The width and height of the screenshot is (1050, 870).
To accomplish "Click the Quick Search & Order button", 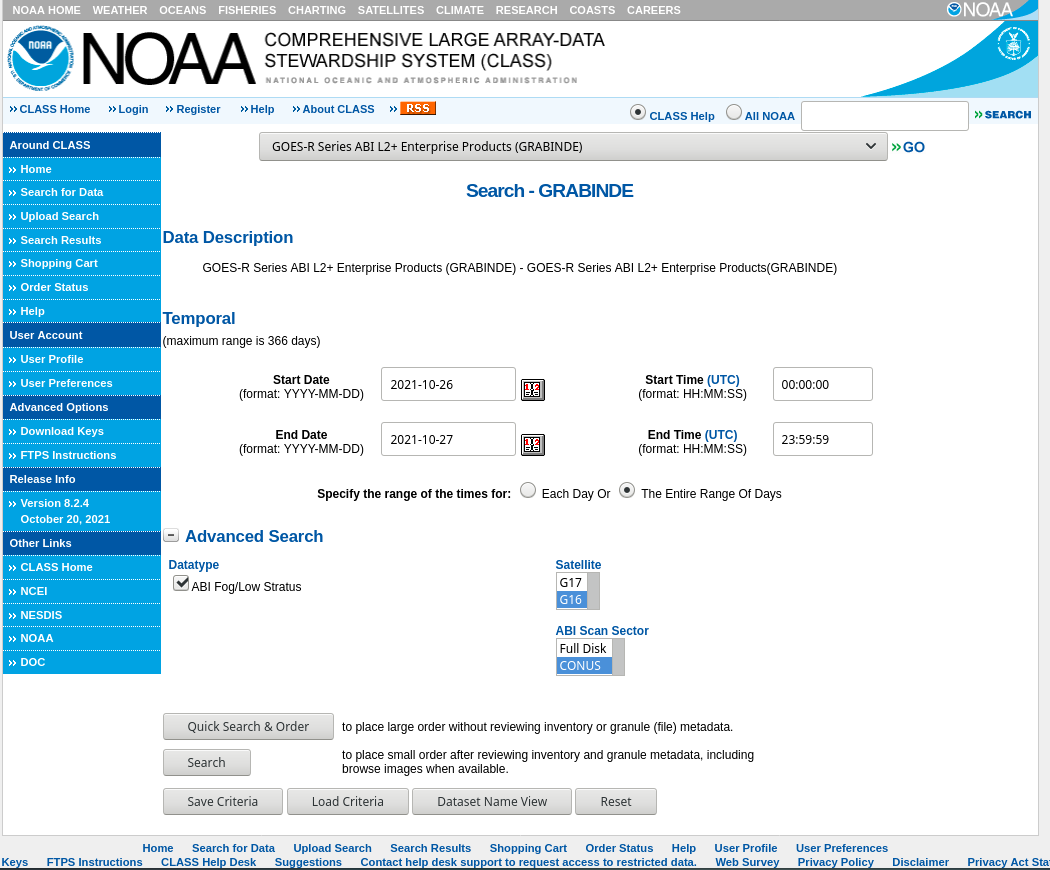I will point(248,727).
